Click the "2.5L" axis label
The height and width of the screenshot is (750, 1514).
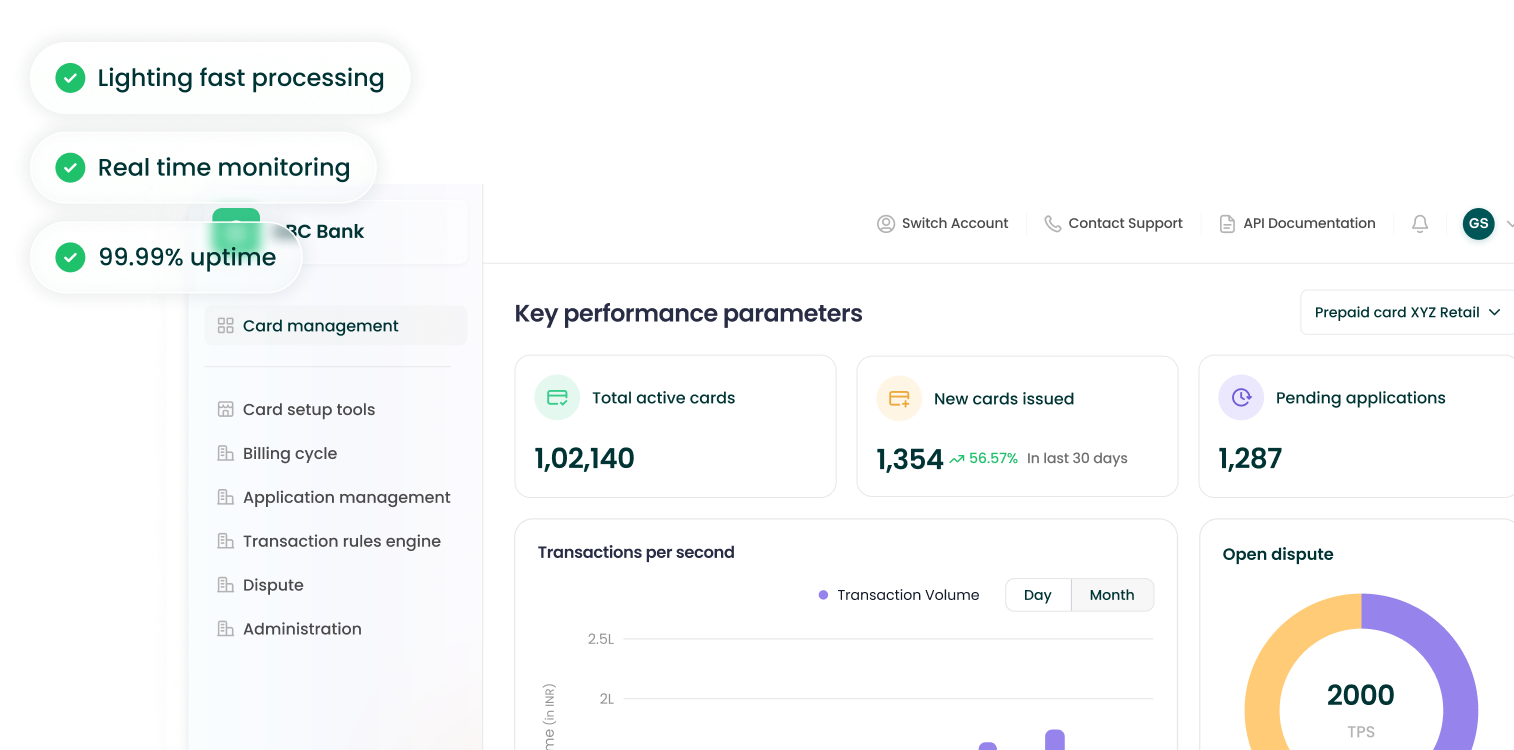click(601, 639)
